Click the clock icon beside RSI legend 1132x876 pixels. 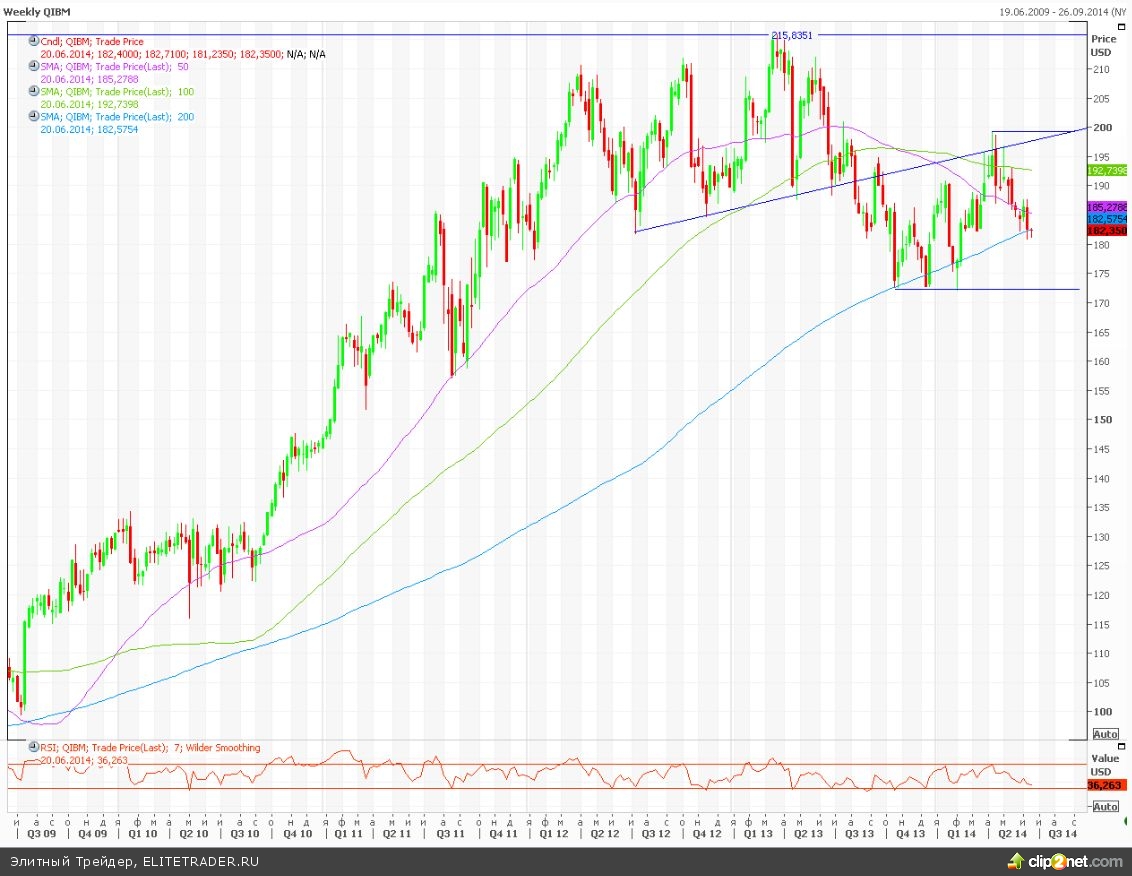[33, 747]
